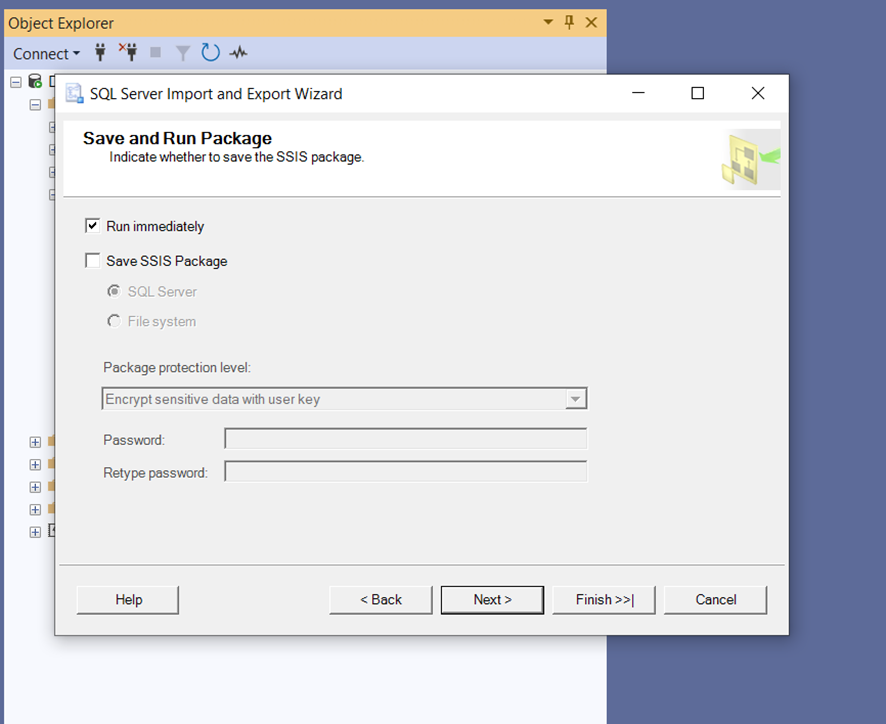Viewport: 886px width, 724px height.
Task: Open the Activity Monitor pulse icon
Action: pos(238,53)
